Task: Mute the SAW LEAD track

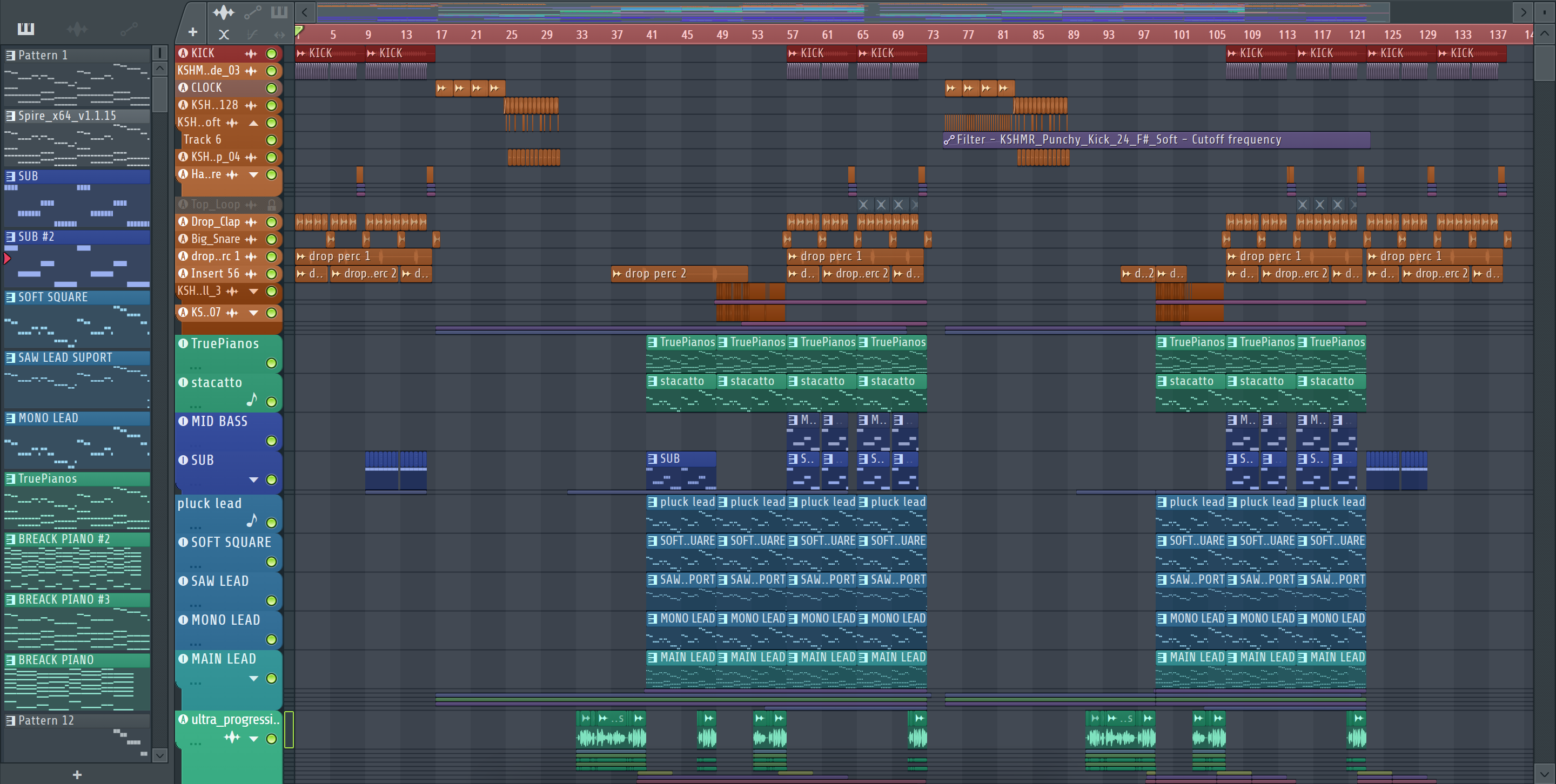Action: [272, 600]
